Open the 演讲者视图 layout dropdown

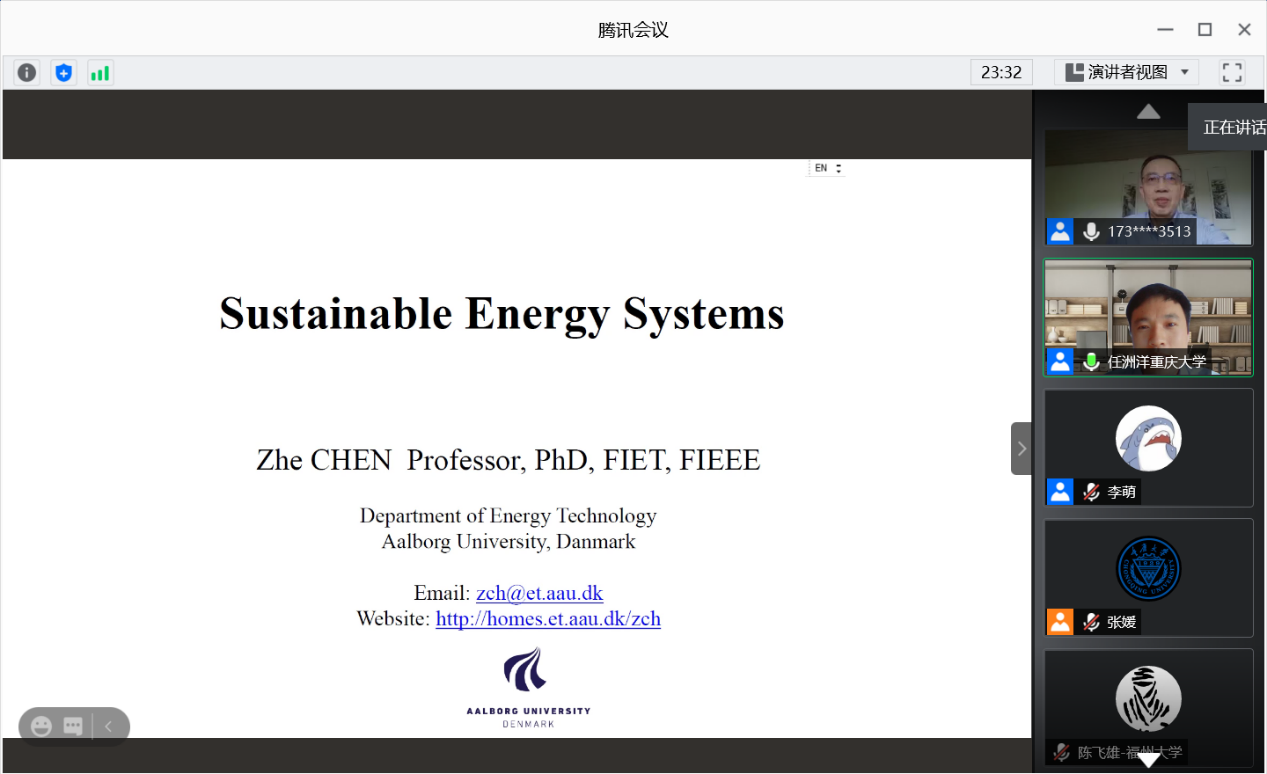[1126, 72]
